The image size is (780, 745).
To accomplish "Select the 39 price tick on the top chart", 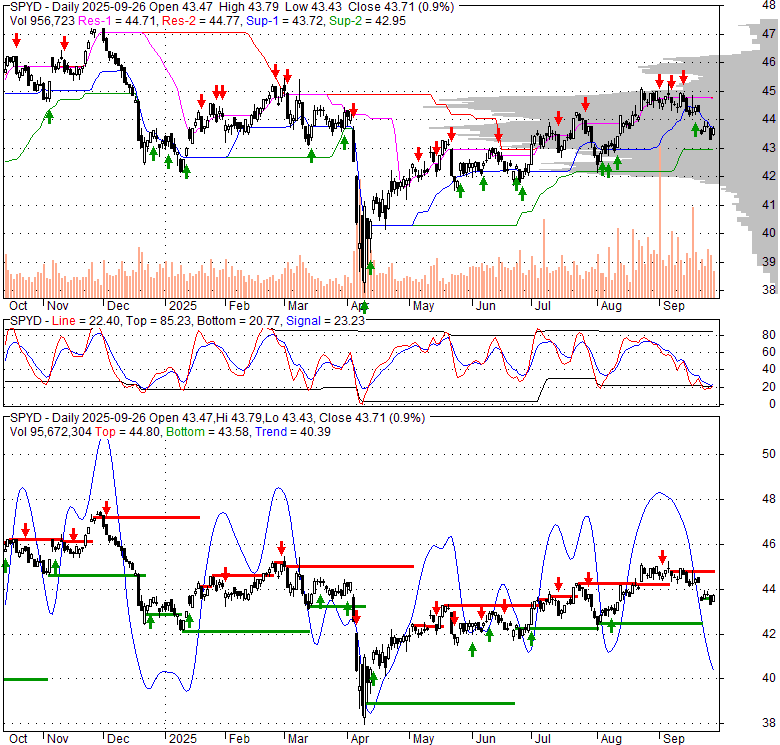I will pos(769,262).
